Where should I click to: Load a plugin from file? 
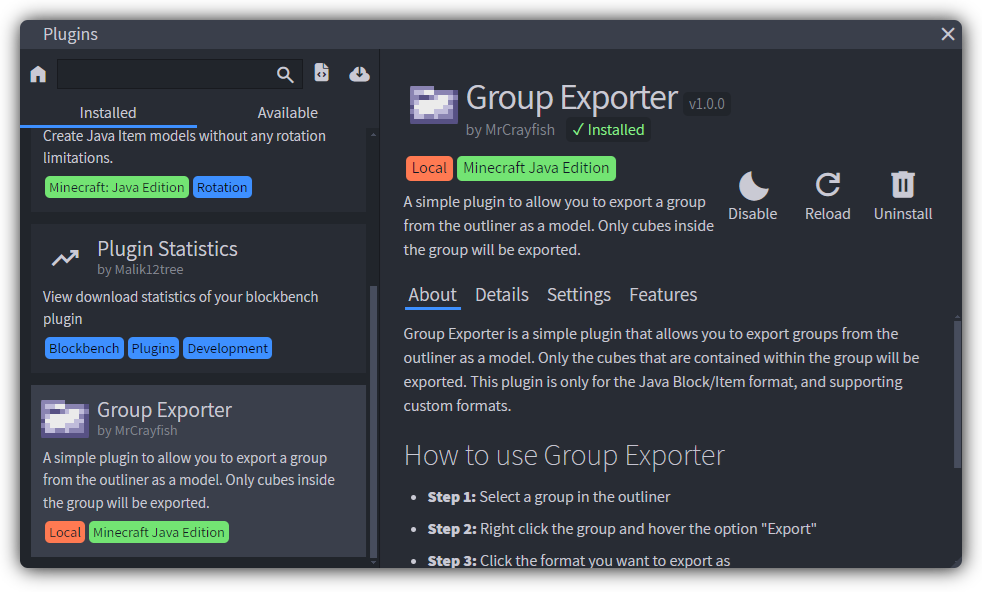pyautogui.click(x=321, y=73)
